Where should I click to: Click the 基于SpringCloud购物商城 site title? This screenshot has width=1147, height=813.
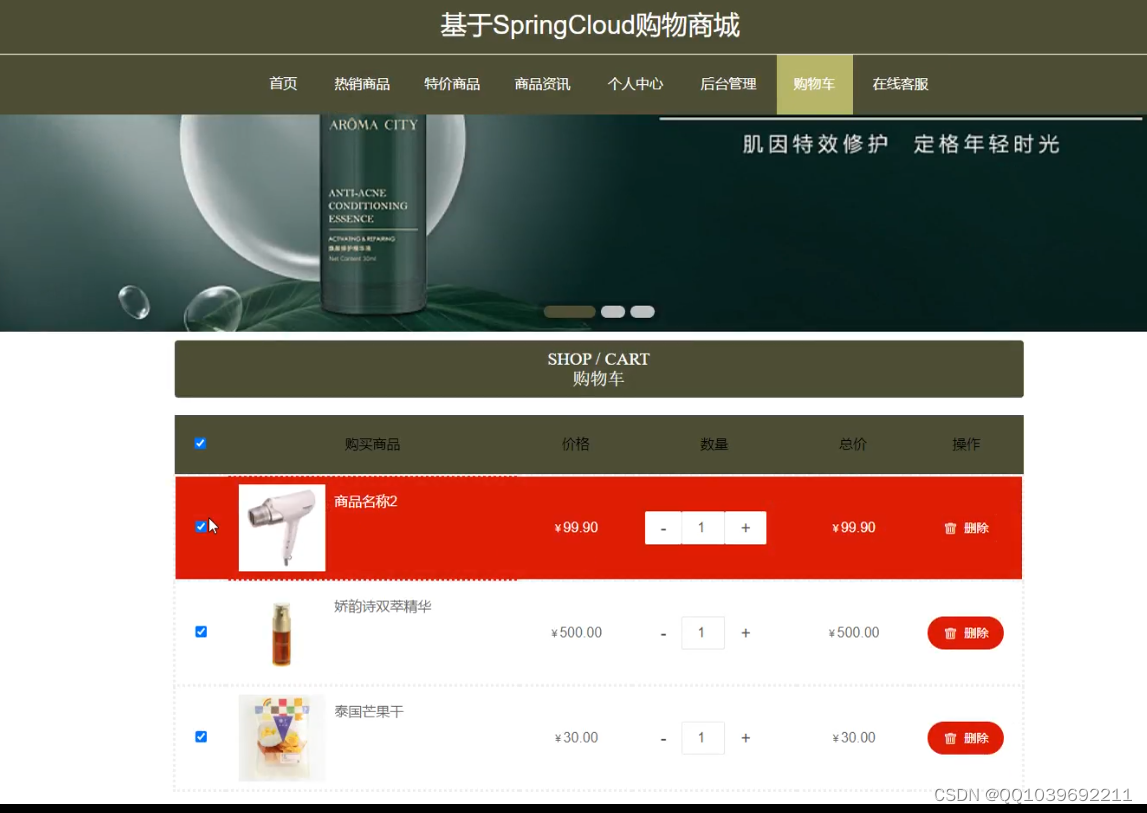click(x=590, y=26)
